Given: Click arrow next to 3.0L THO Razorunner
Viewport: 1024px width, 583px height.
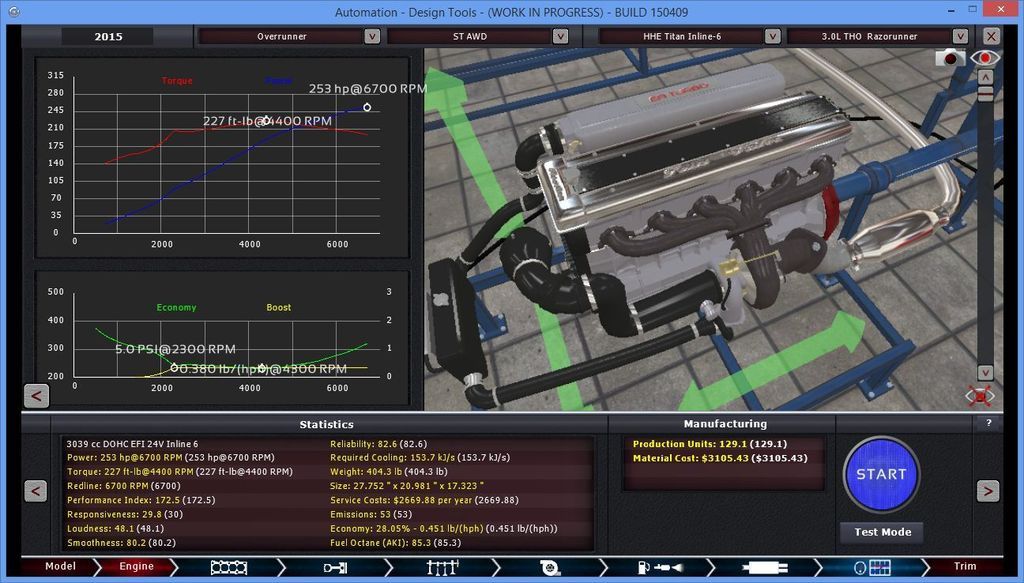Looking at the screenshot, I should click(960, 37).
